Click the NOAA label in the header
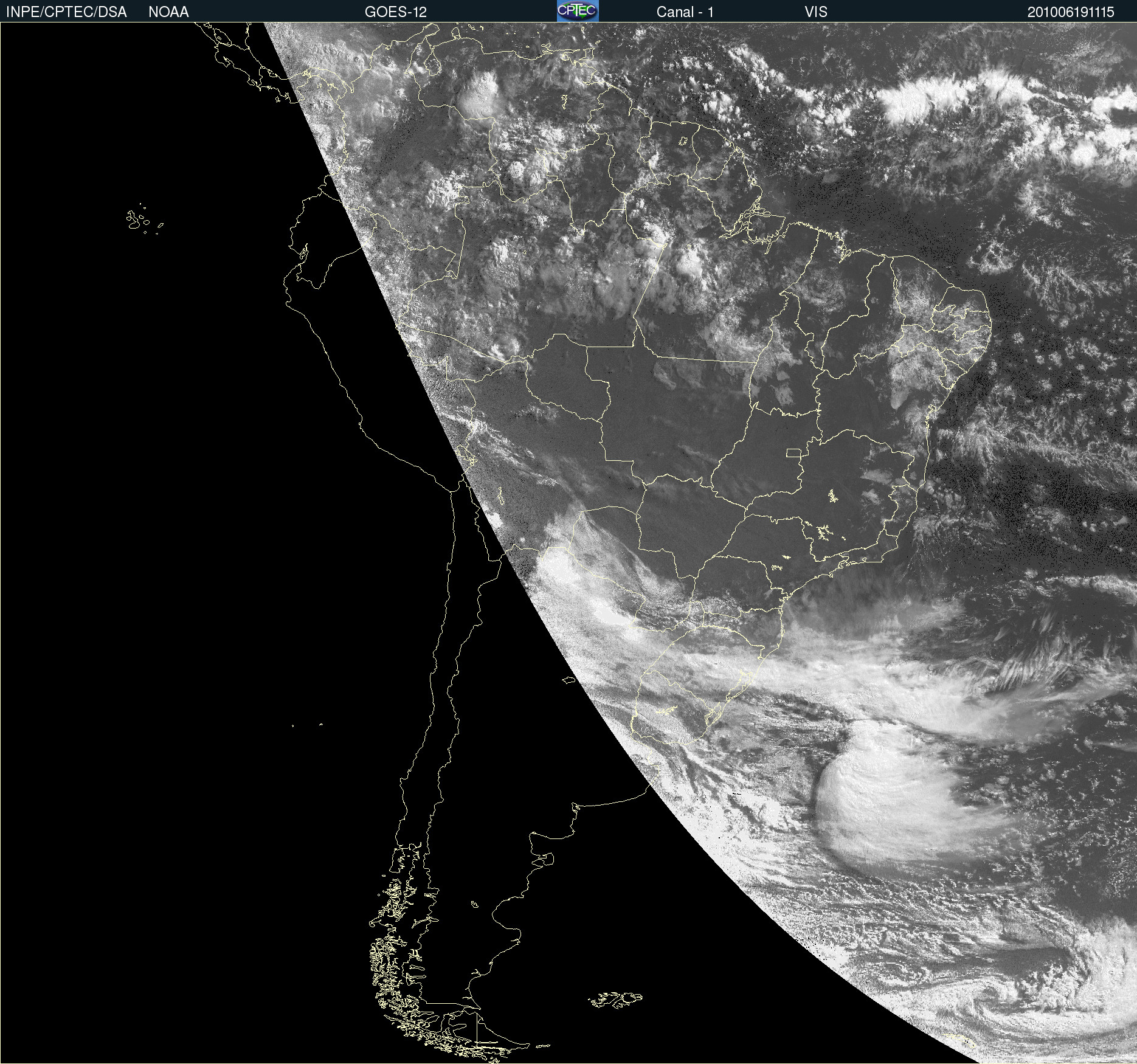 click(168, 12)
